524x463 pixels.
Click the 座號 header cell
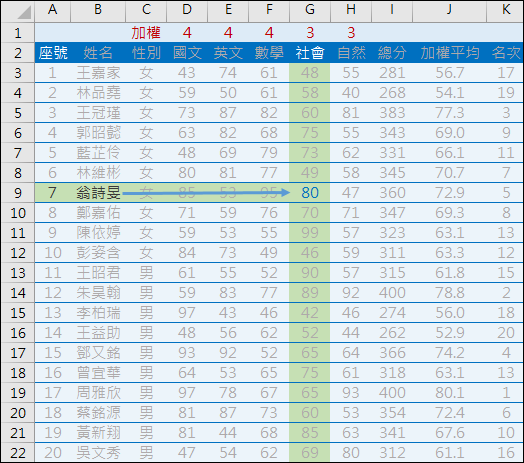(52, 53)
